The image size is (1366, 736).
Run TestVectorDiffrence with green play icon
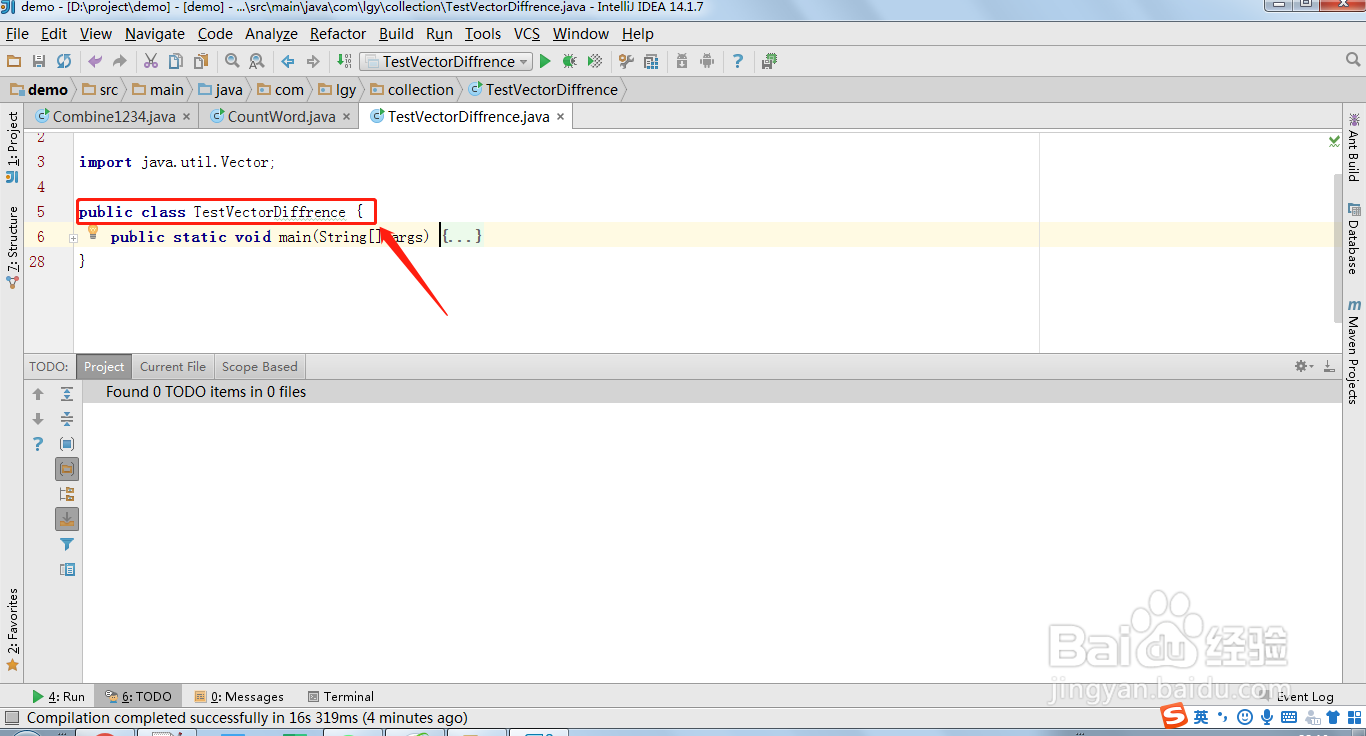545,61
